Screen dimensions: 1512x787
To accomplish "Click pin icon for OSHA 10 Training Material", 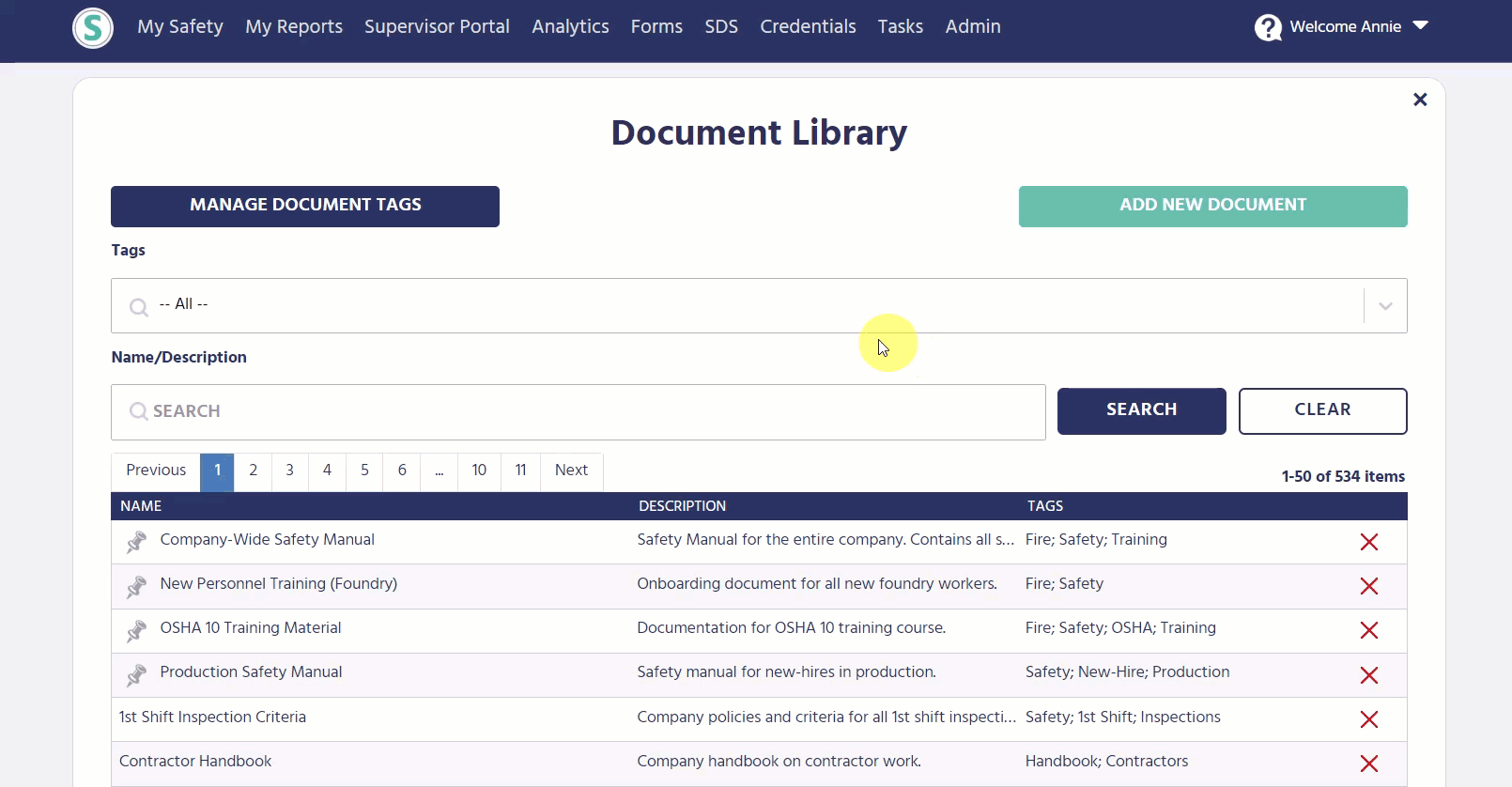I will [137, 630].
